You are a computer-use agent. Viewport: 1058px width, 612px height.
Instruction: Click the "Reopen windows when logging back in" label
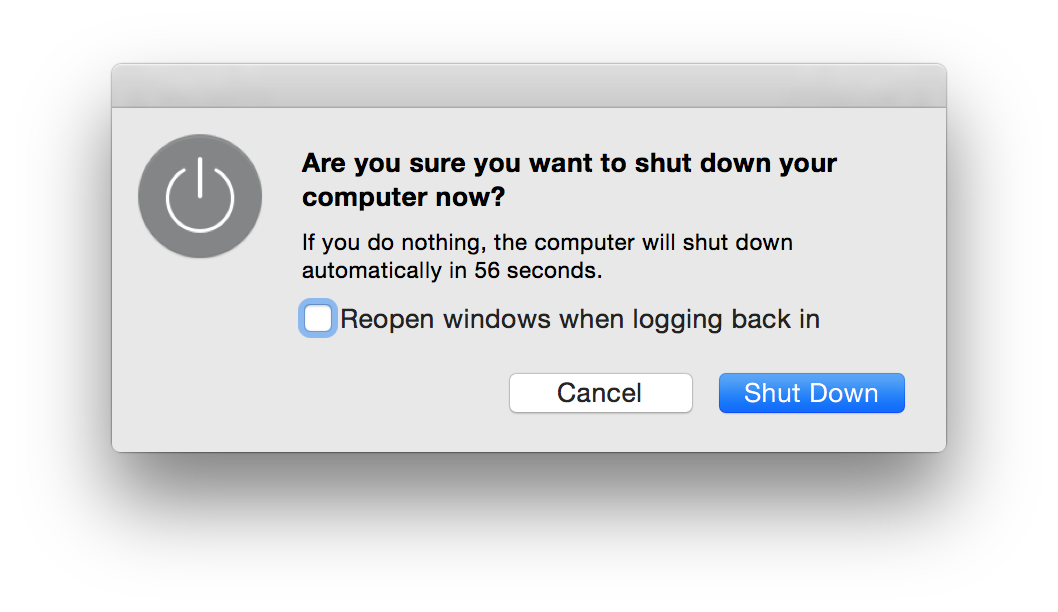pyautogui.click(x=580, y=320)
